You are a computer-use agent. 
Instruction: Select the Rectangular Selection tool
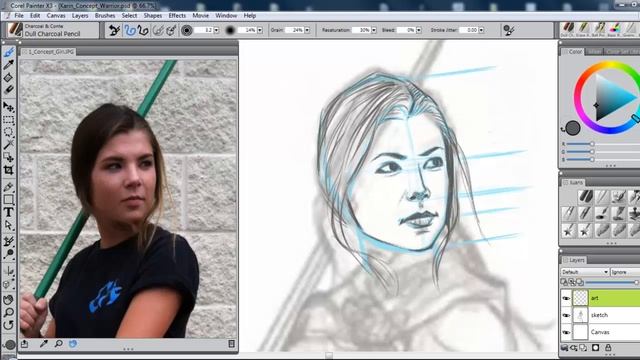[x=9, y=120]
